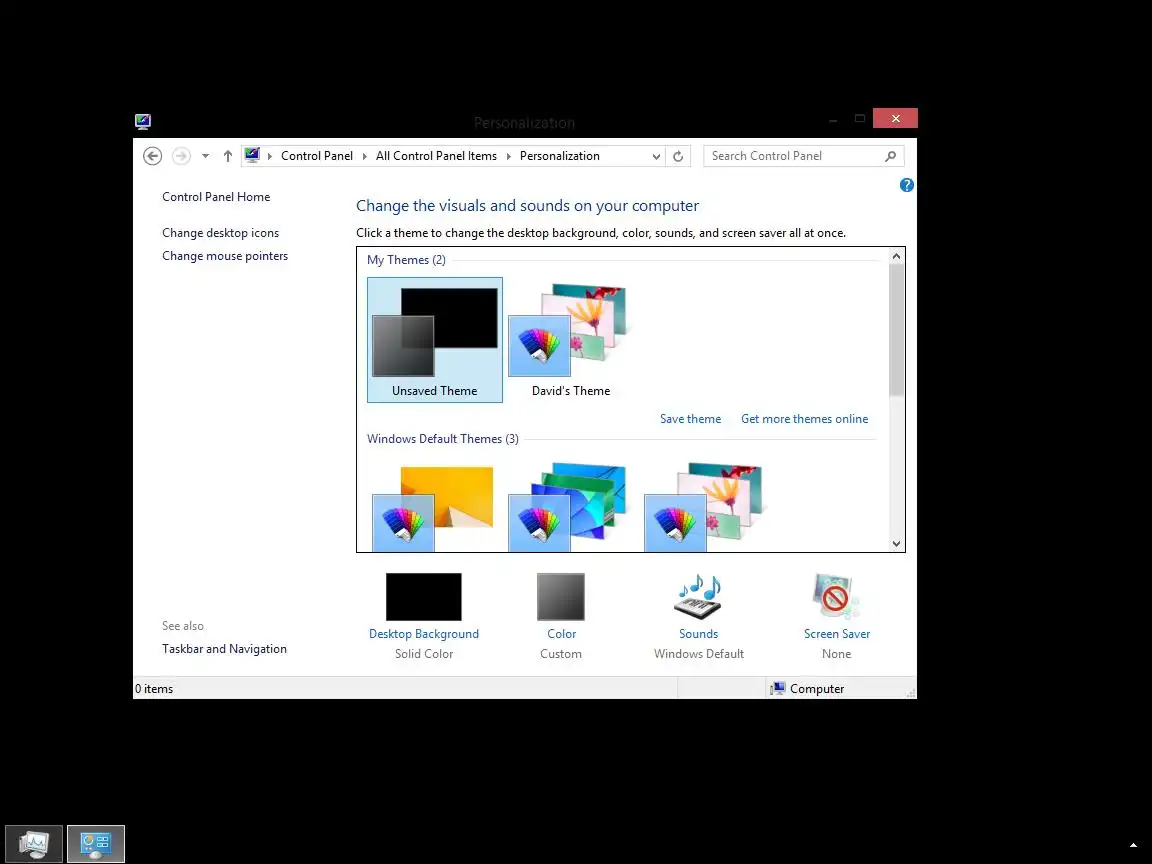
Task: Open address bar history dropdown
Action: (656, 156)
